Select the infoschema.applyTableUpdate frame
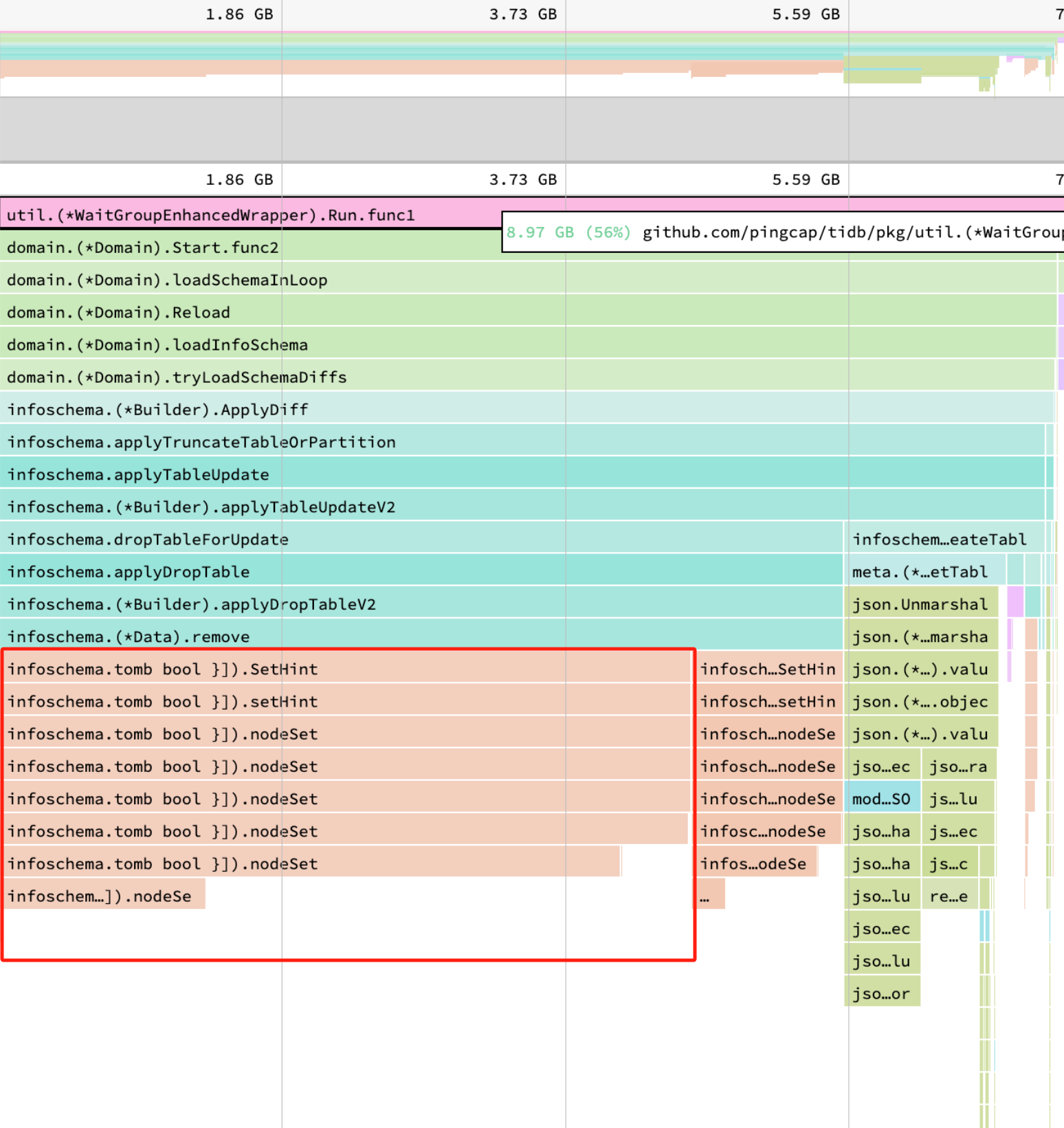The width and height of the screenshot is (1064, 1128). [138, 474]
